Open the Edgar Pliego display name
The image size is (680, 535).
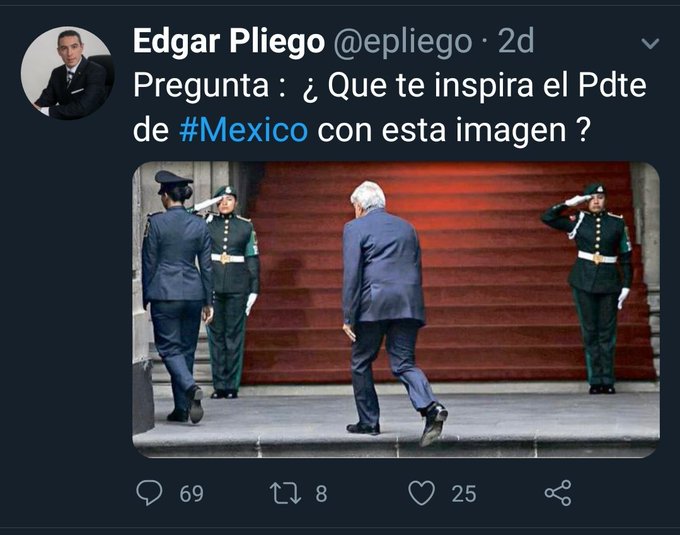(229, 42)
